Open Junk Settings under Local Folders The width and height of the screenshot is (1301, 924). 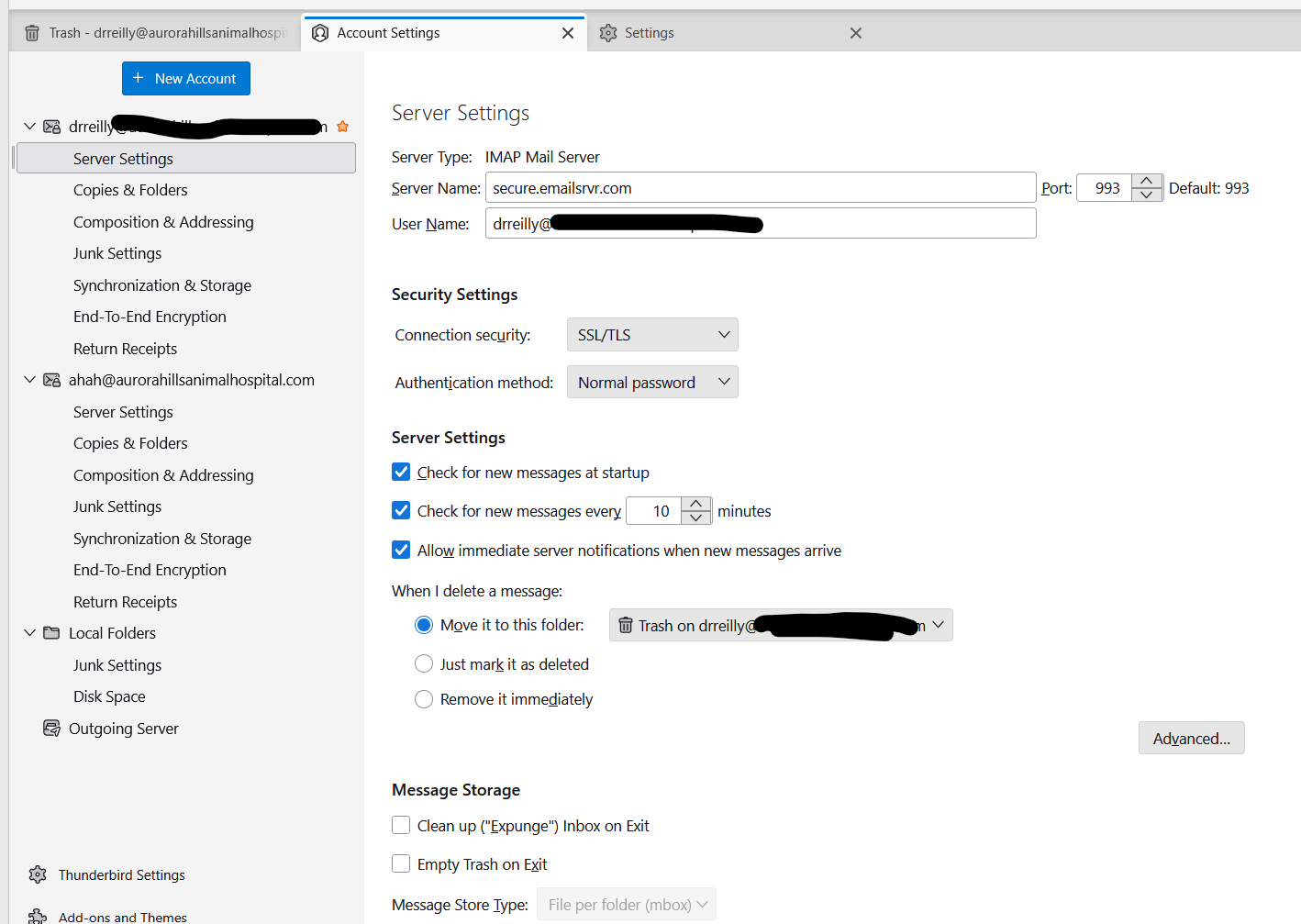(x=117, y=665)
